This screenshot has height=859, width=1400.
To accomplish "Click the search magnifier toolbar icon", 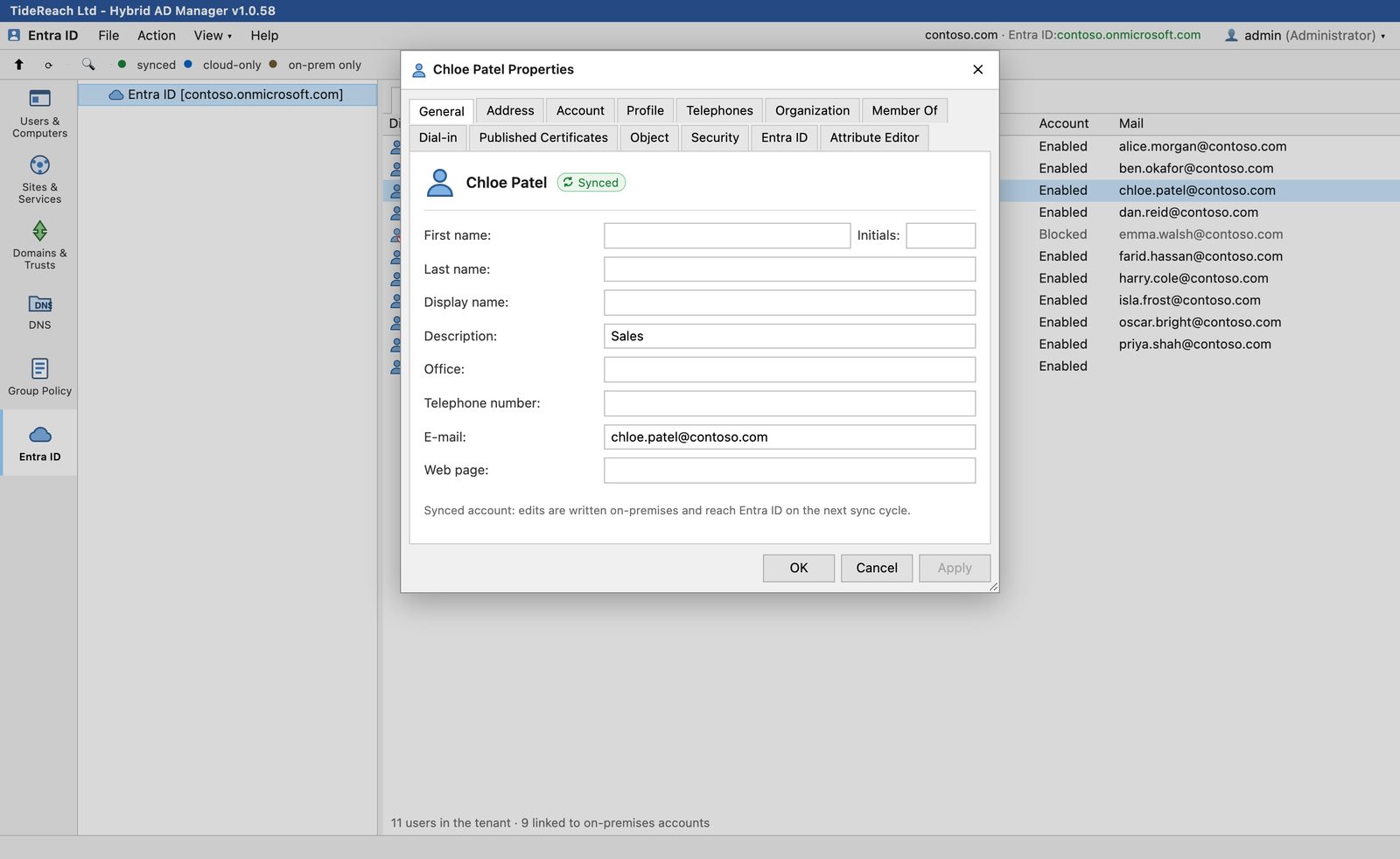I will [88, 65].
